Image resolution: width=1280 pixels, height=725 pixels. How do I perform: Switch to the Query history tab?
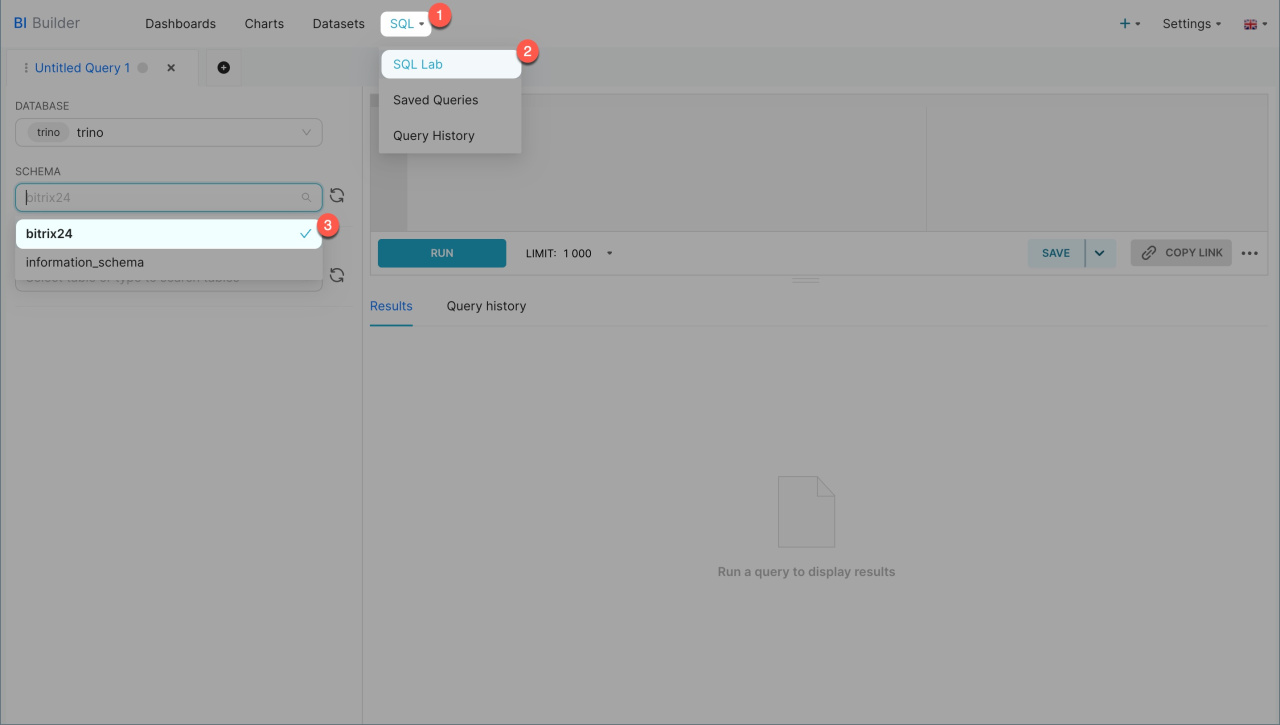tap(486, 306)
